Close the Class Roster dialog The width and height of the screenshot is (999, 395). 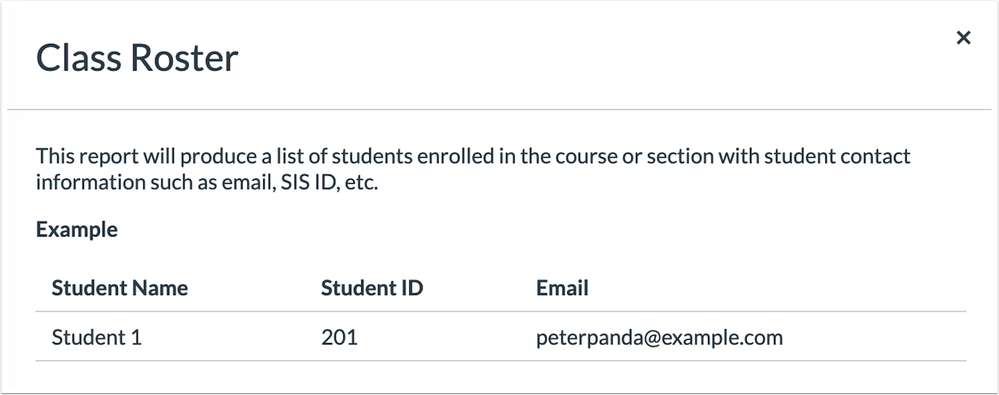(963, 38)
